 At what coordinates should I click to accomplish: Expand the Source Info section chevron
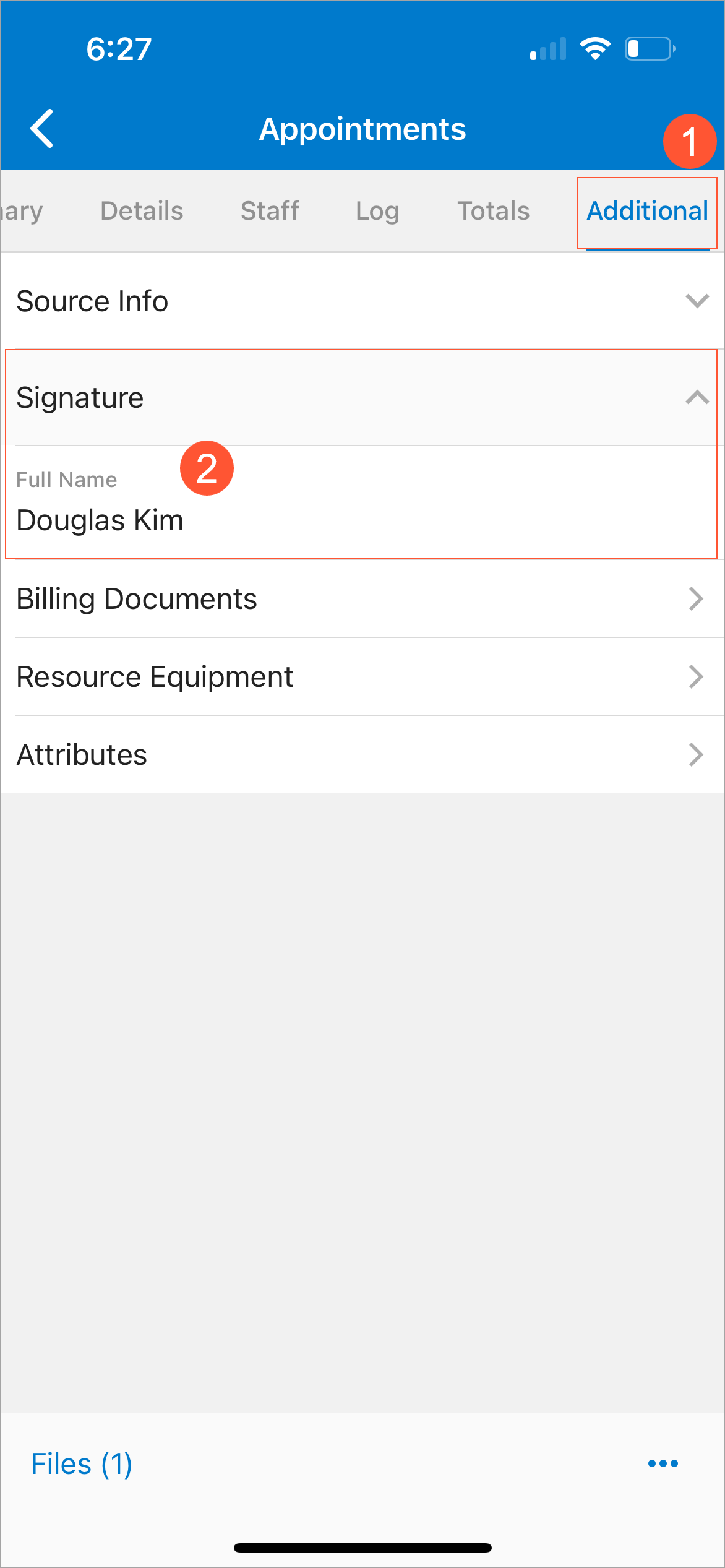(x=697, y=301)
